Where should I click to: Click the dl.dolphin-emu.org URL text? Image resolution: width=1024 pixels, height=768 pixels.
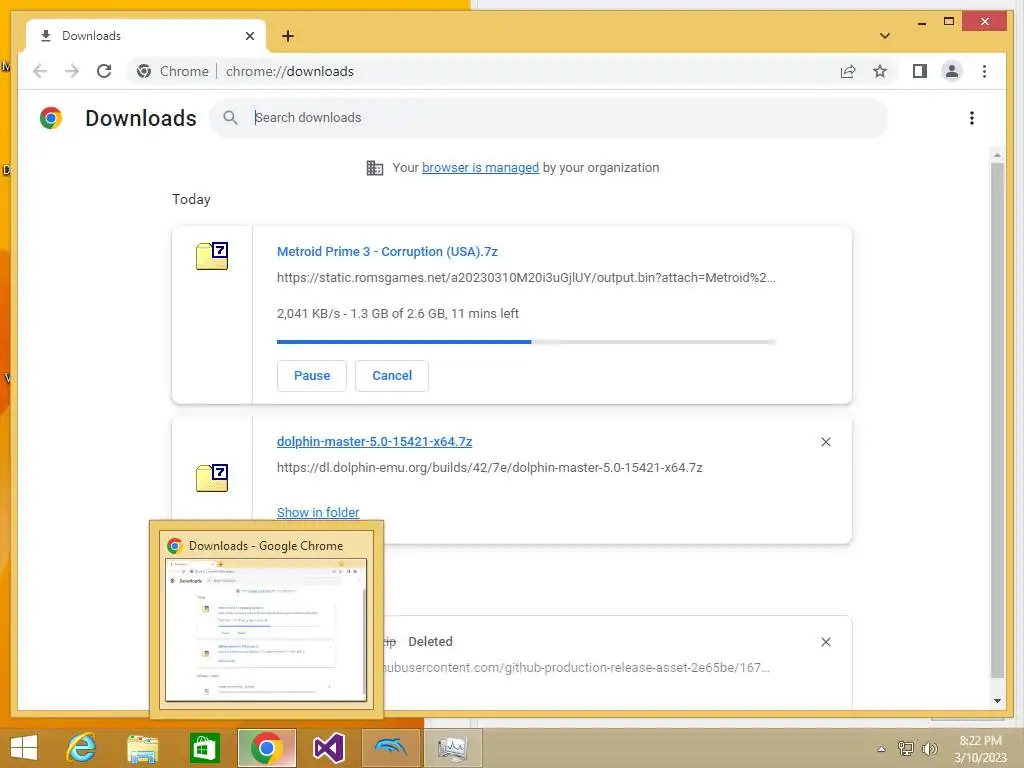(x=489, y=468)
